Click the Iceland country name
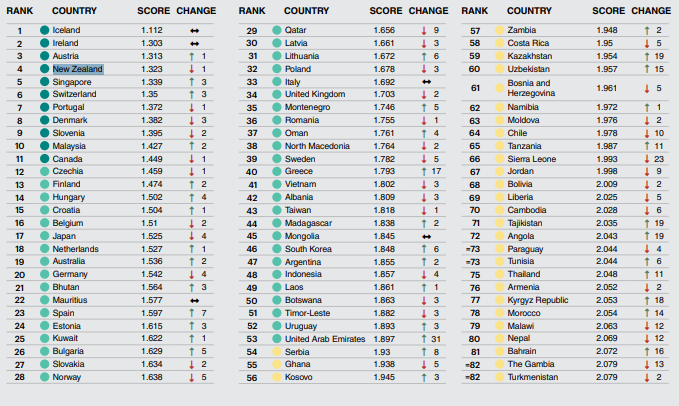 click(66, 30)
